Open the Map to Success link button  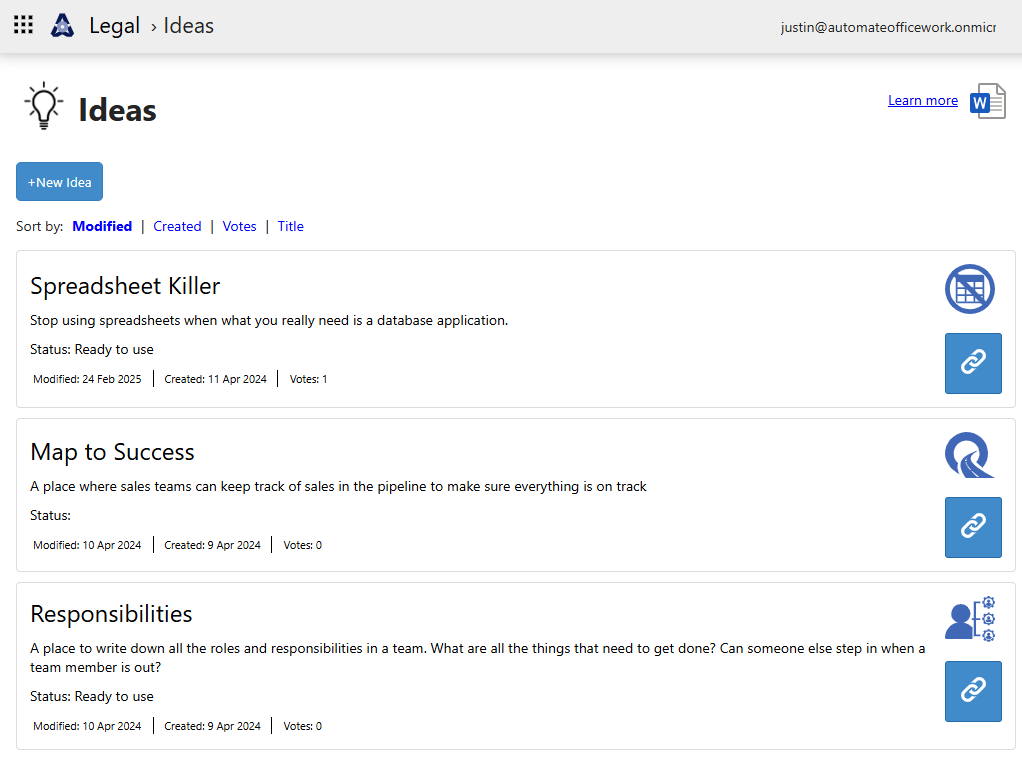pos(972,527)
